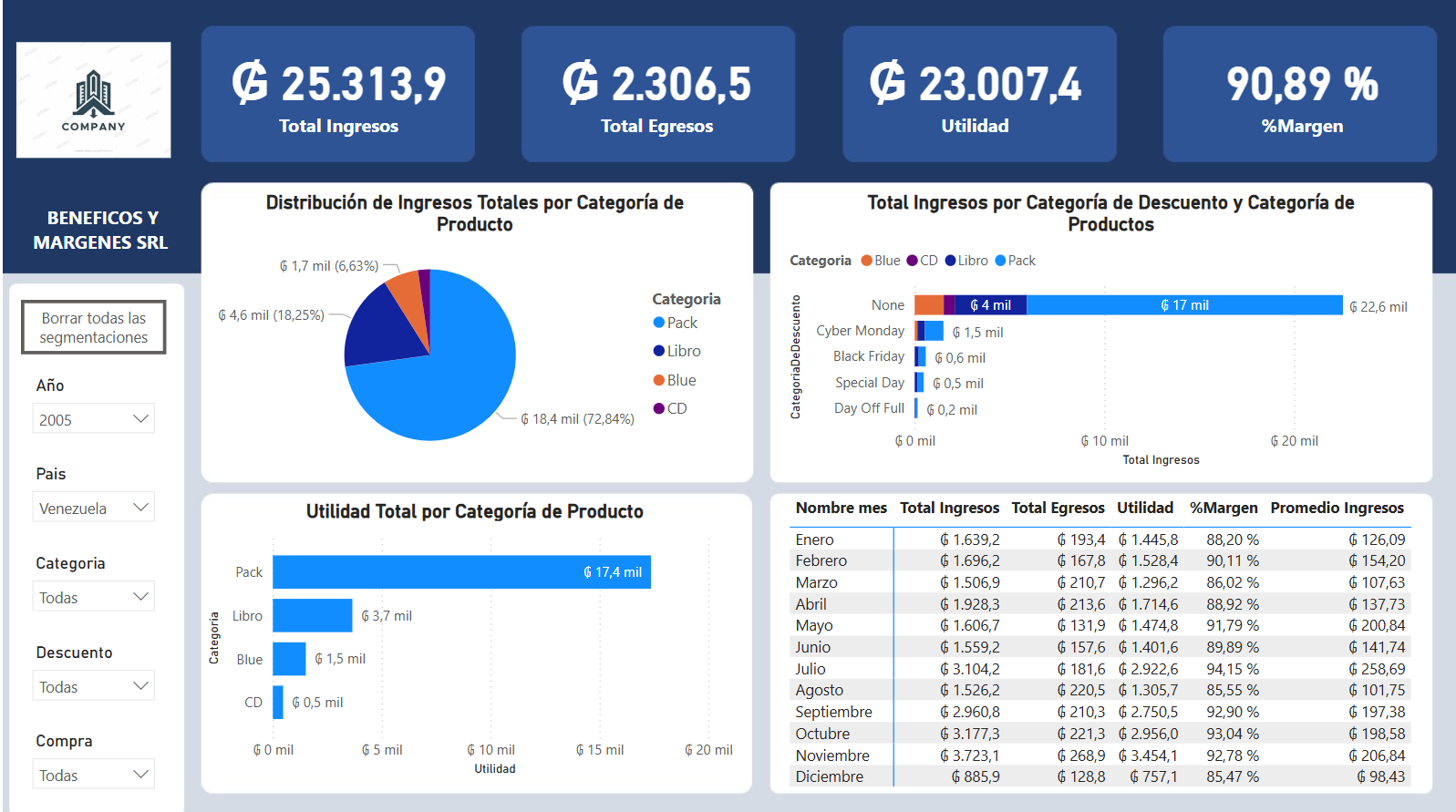Screen dimensions: 1456x812
Task: Select the Pack bar in the Utilidad chart
Action: point(460,572)
